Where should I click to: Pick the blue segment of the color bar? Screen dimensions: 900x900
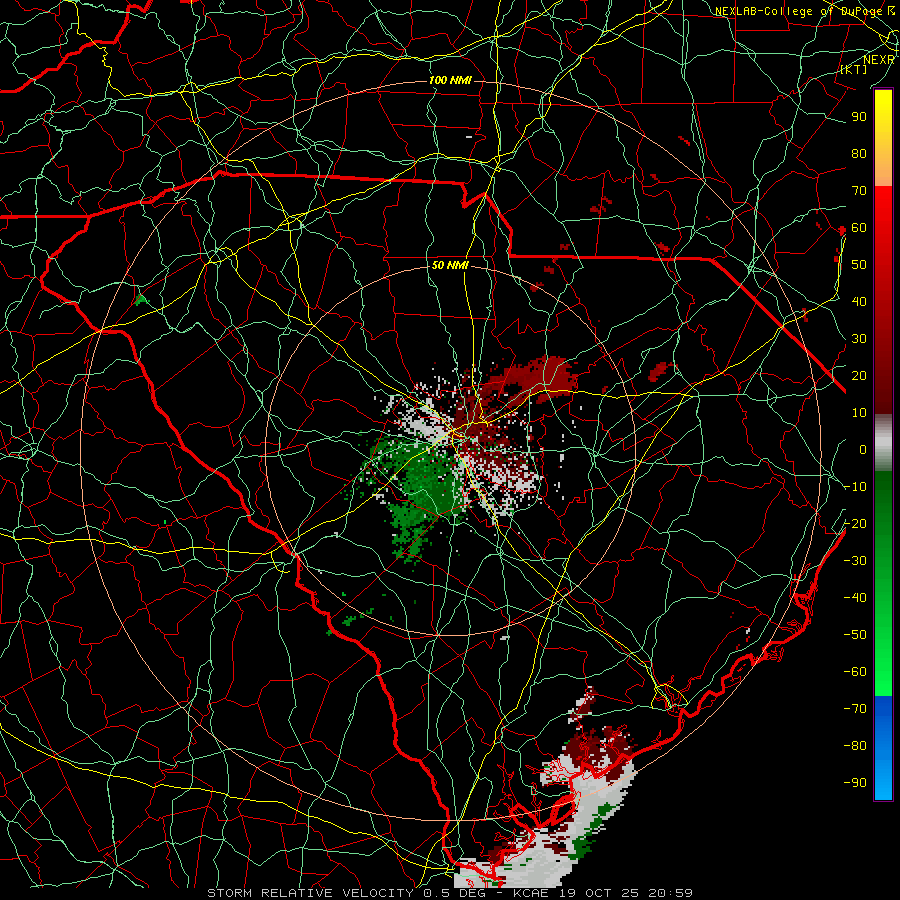pyautogui.click(x=883, y=747)
